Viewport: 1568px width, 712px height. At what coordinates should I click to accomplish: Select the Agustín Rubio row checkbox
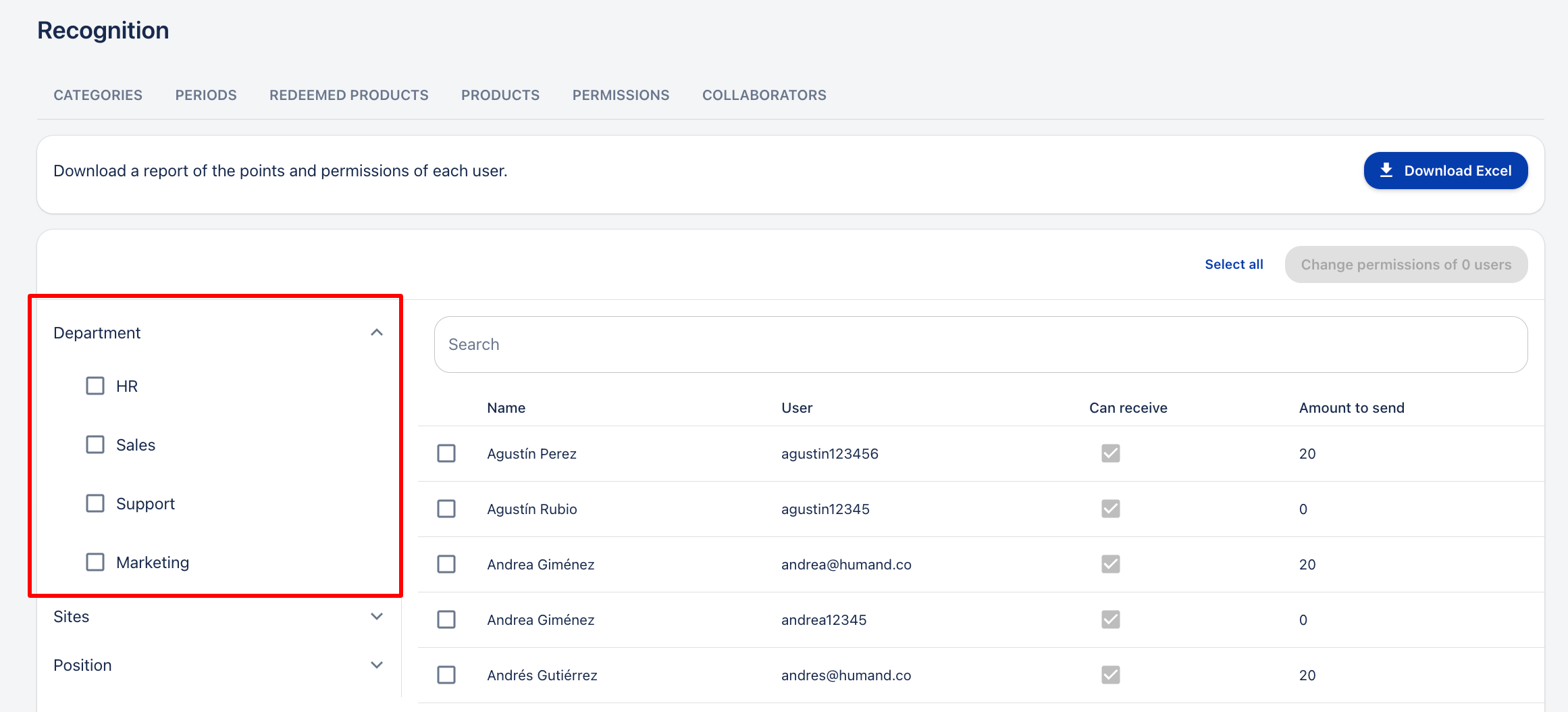pyautogui.click(x=446, y=509)
